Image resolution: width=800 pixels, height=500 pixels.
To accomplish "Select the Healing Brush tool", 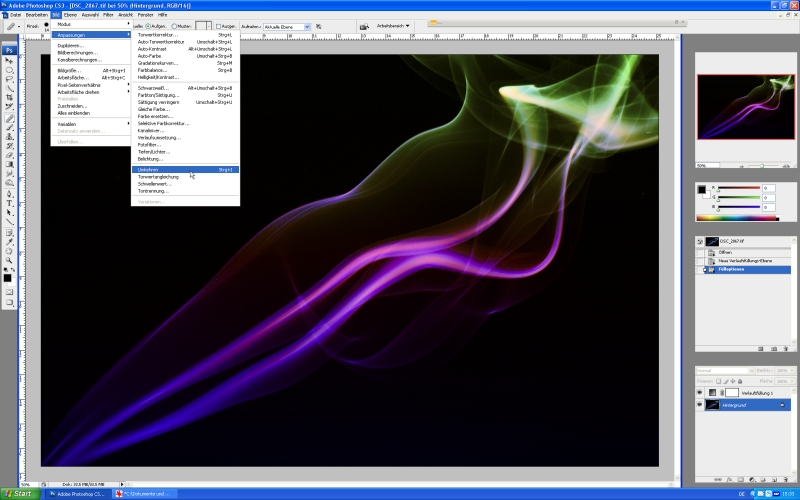I will coord(9,118).
